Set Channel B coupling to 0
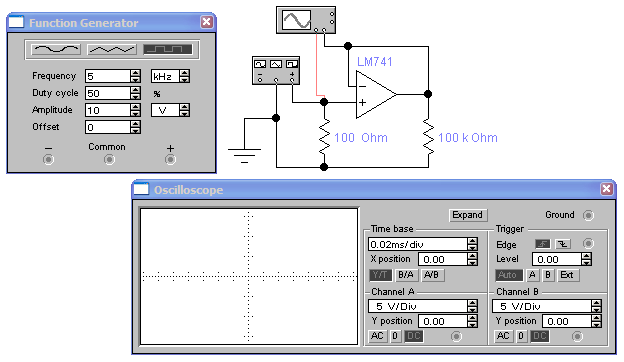The height and width of the screenshot is (362, 624). (x=521, y=336)
